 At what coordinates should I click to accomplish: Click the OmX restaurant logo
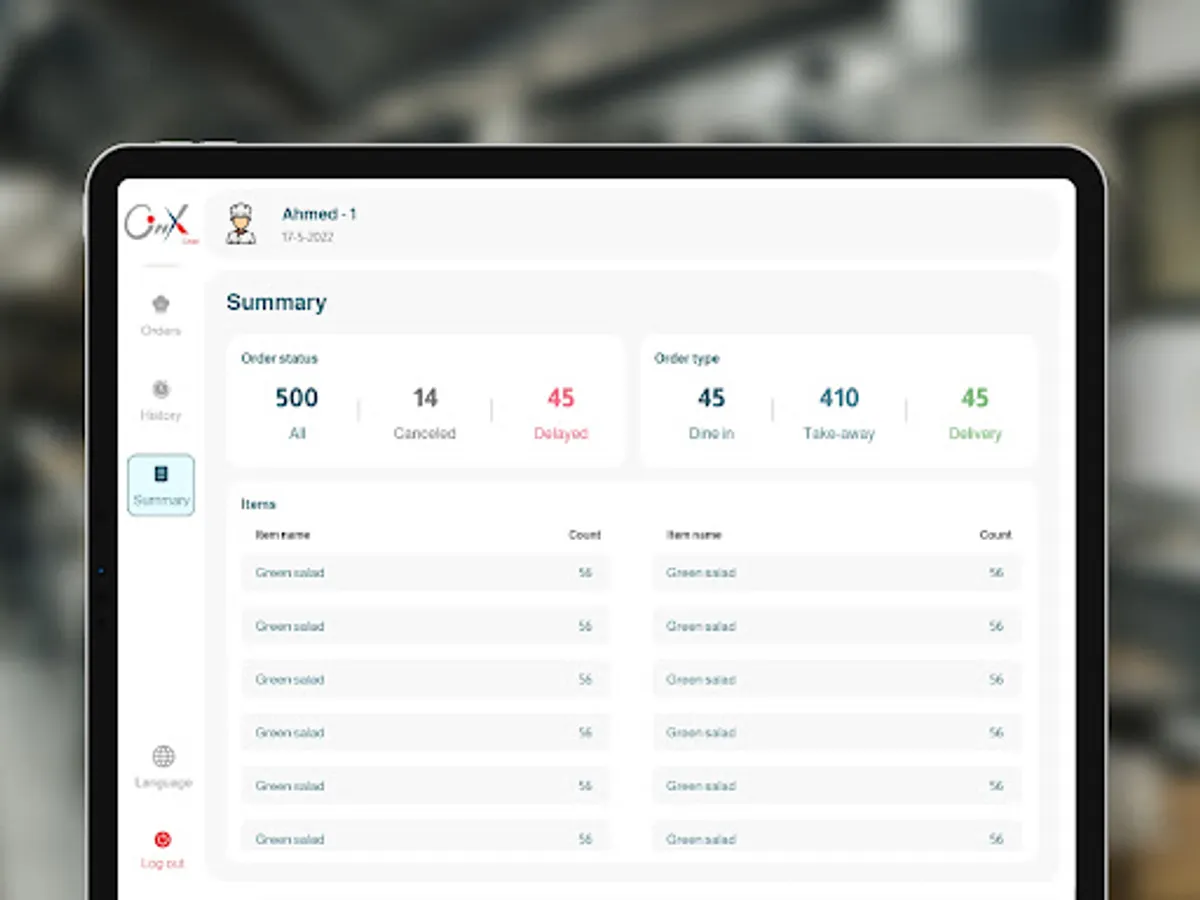[x=160, y=222]
